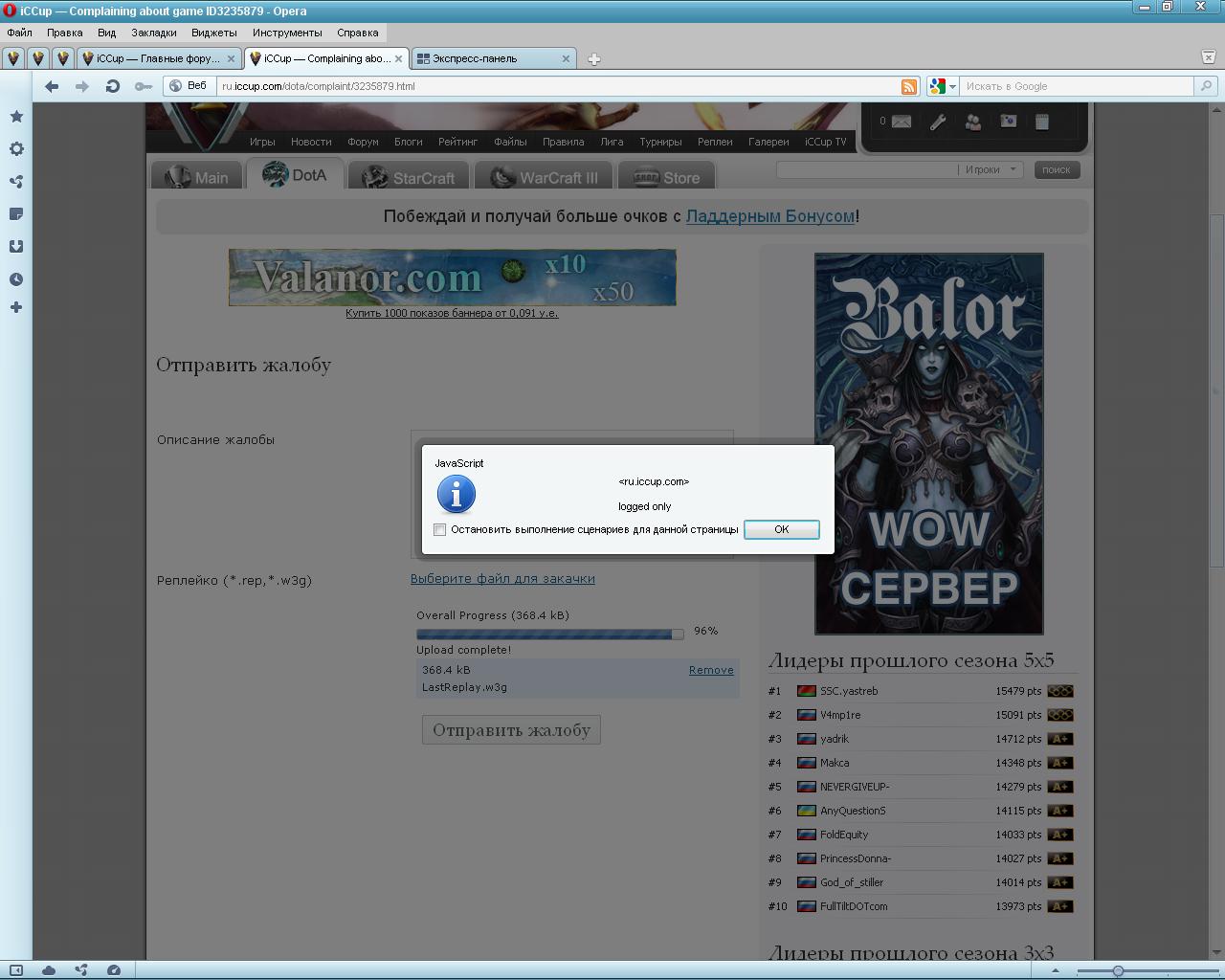Viewport: 1225px width, 980px height.
Task: Click the RSS feed icon in address bar
Action: pyautogui.click(x=909, y=86)
